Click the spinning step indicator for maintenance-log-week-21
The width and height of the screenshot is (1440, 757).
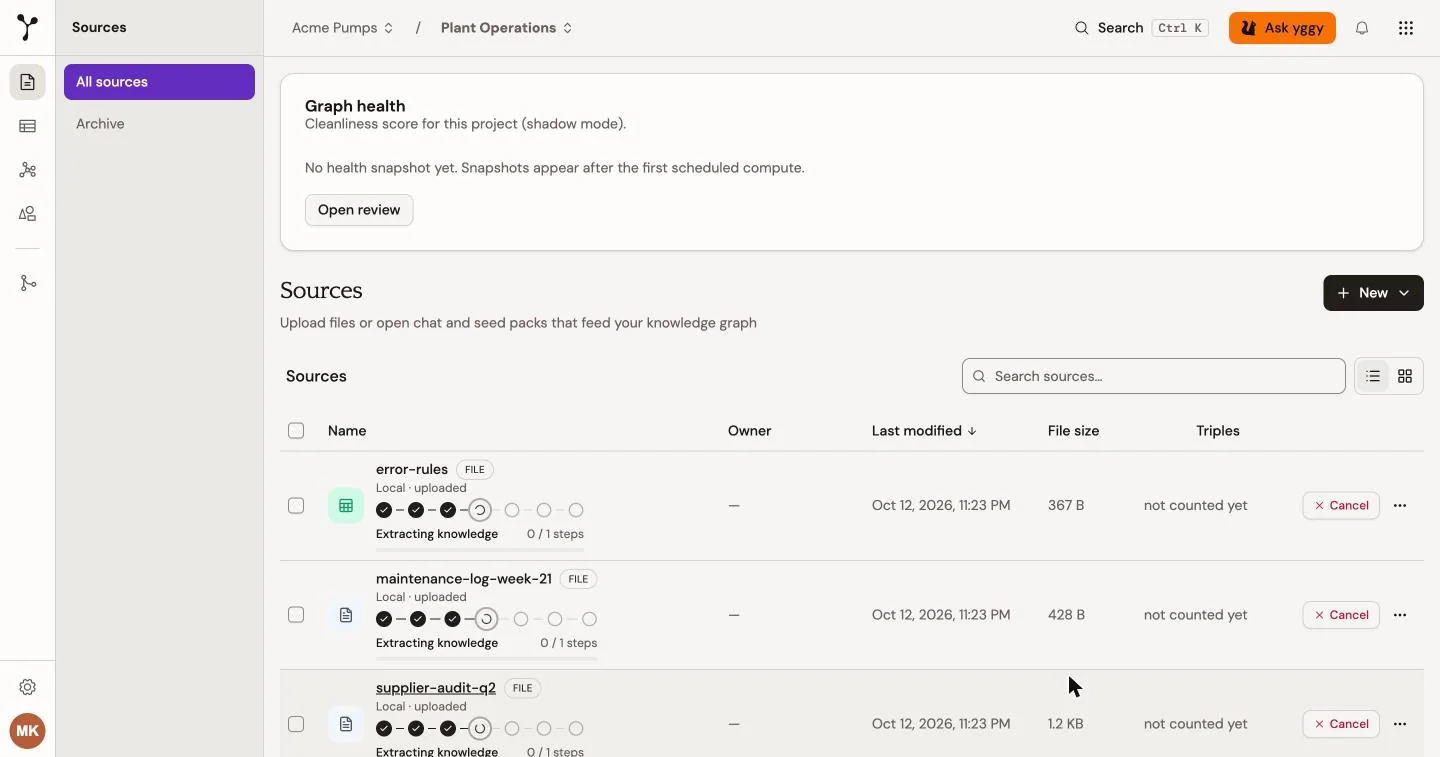(x=486, y=619)
